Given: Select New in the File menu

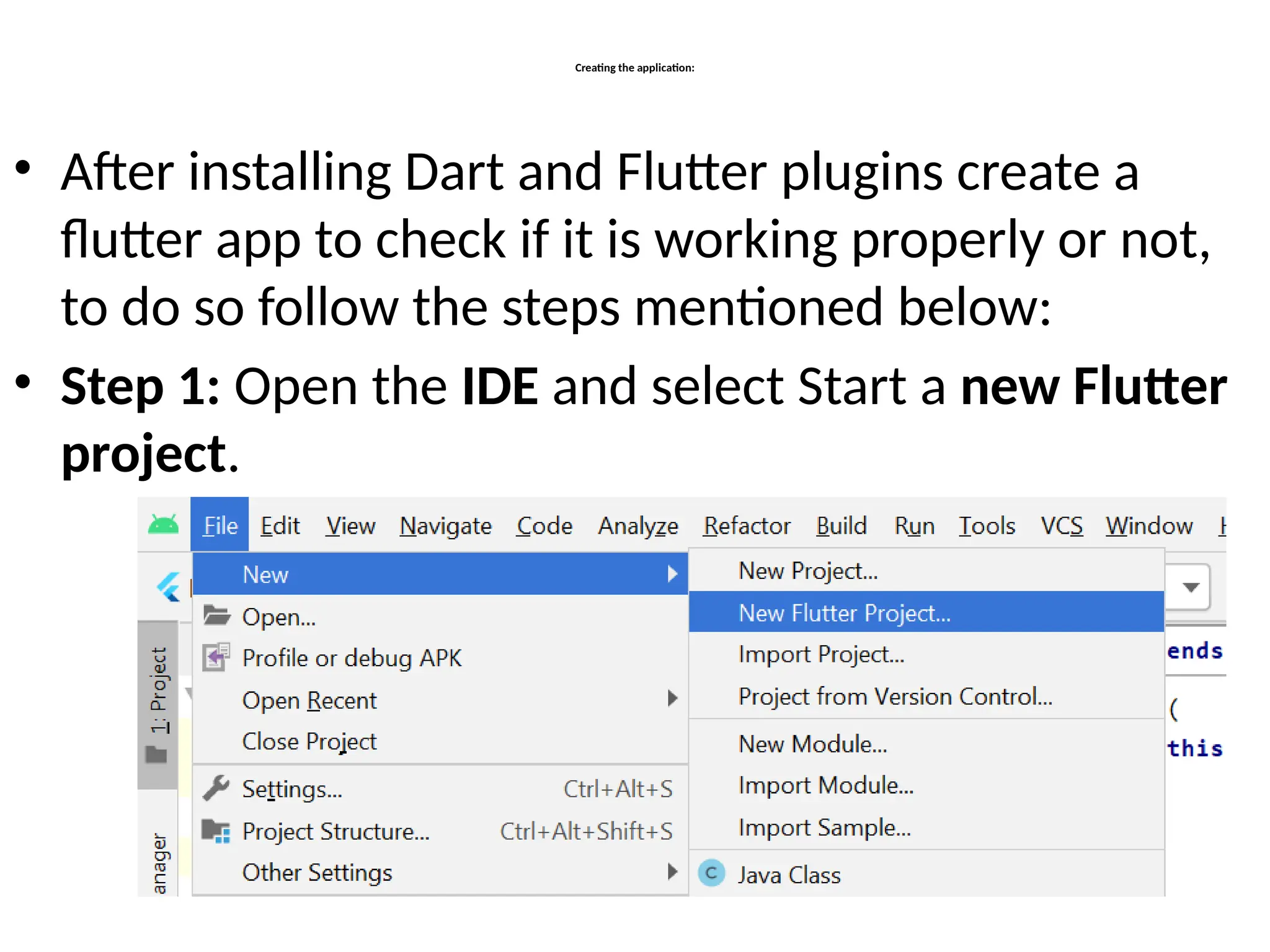Looking at the screenshot, I should 440,574.
